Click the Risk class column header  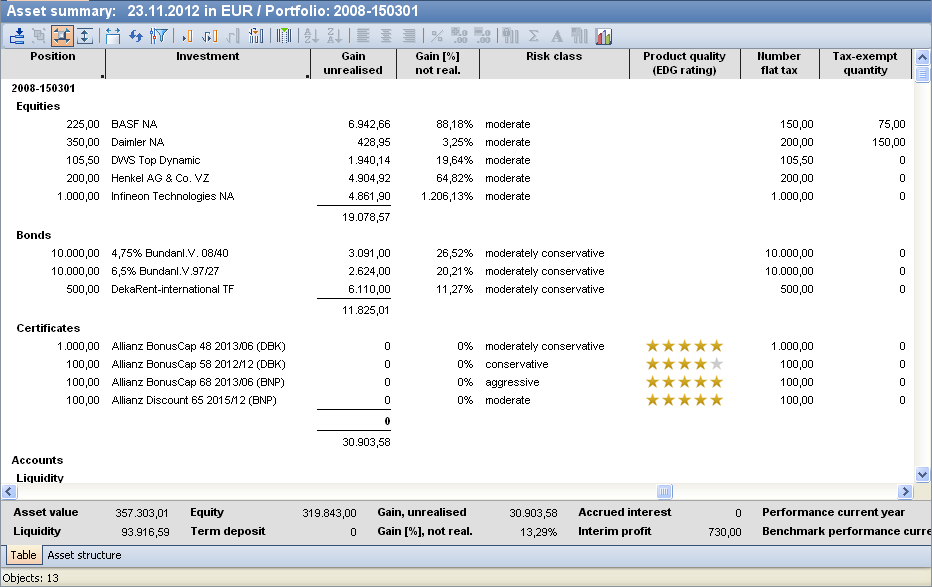[x=553, y=57]
